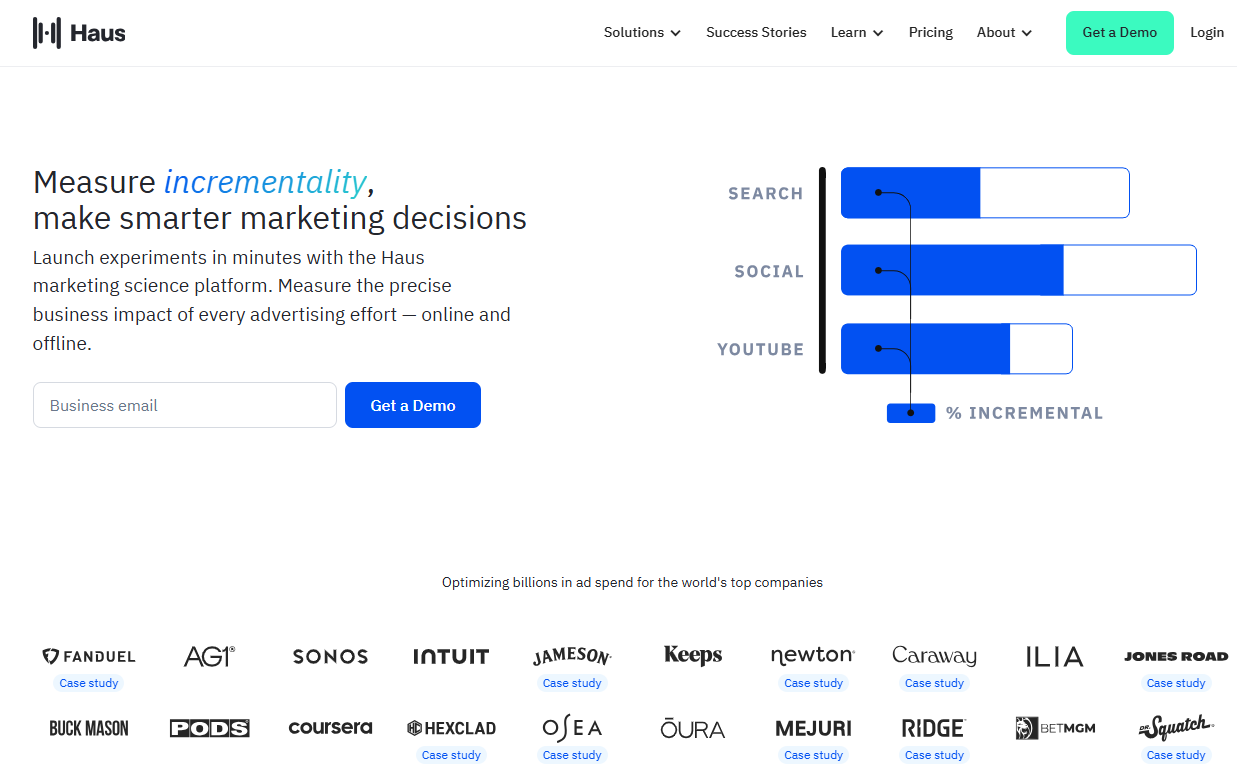Screen dimensions: 1237x779
Task: Click the YOUTUBE chart label
Action: [760, 350]
